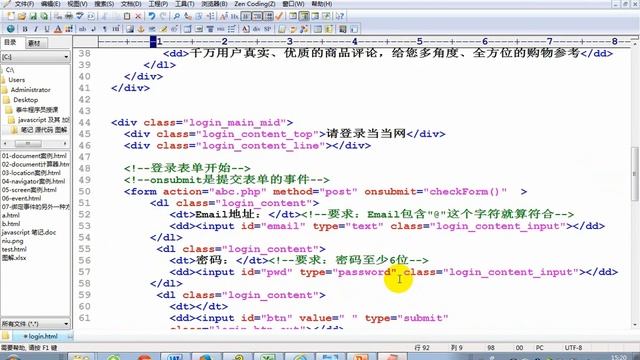The height and width of the screenshot is (360, 640).
Task: Save the document with floppy icon
Action: coord(33,16)
